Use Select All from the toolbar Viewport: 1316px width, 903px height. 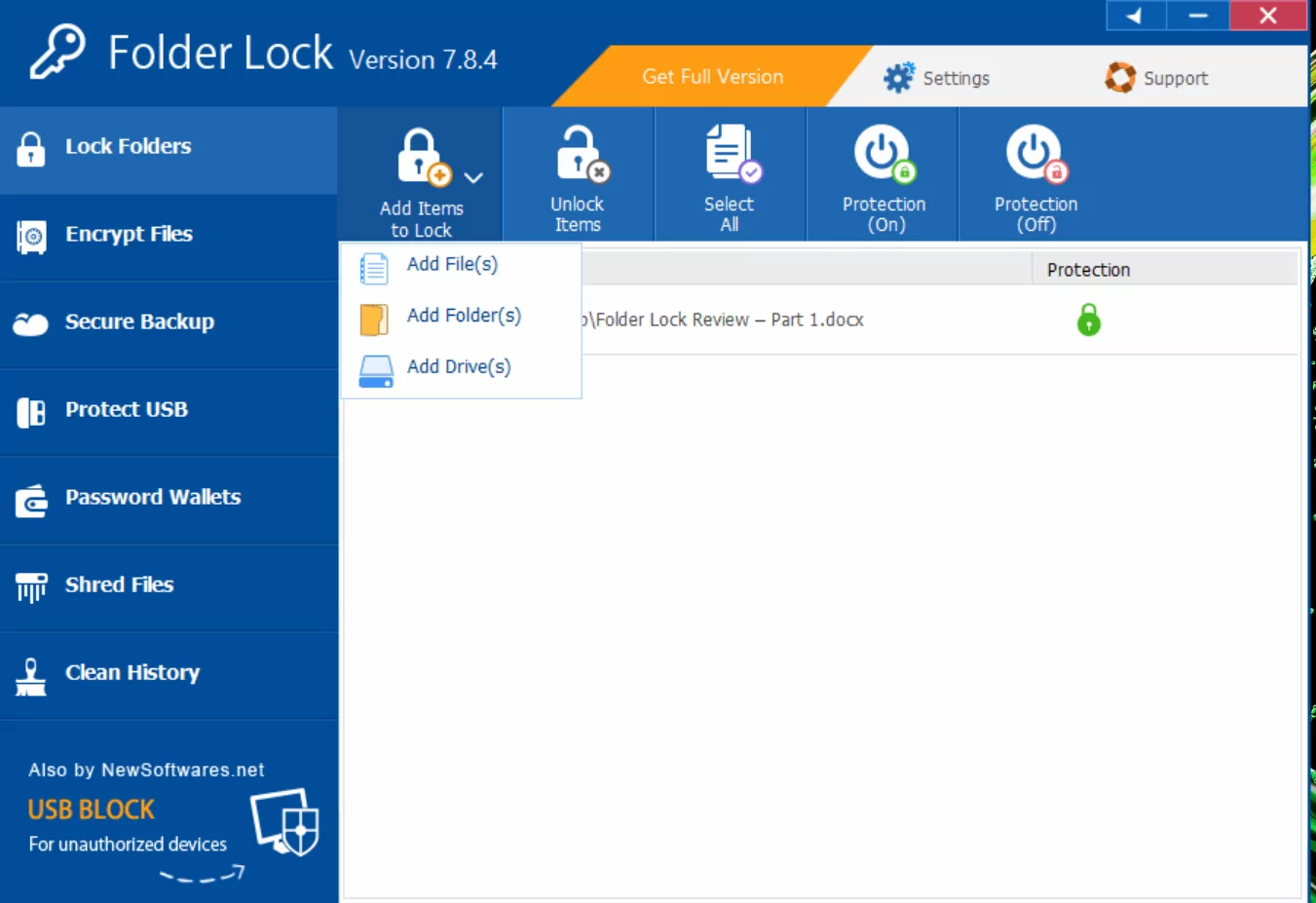[729, 173]
